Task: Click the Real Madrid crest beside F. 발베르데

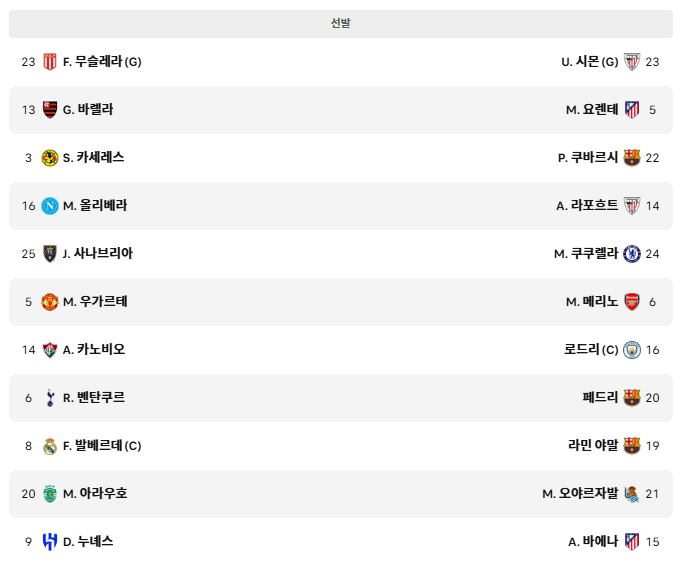Action: (x=50, y=446)
